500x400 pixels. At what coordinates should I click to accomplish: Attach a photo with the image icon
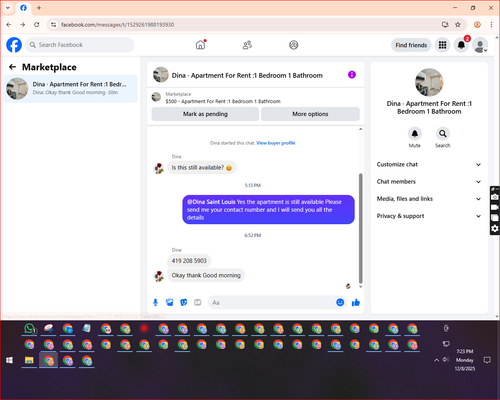pos(170,302)
